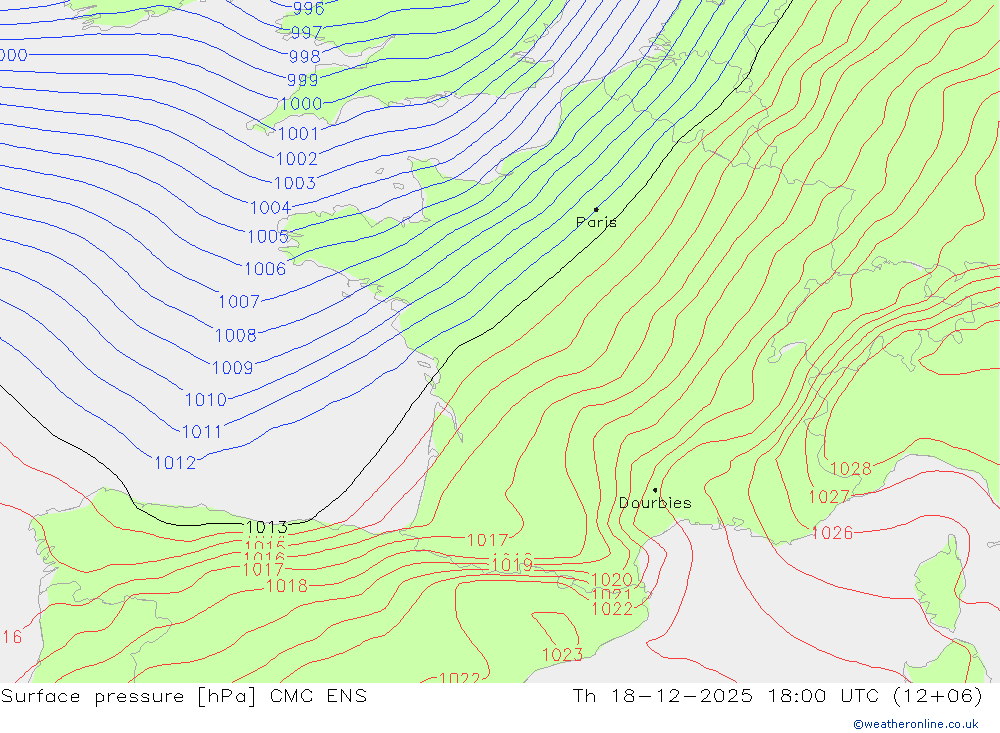Screen dimensions: 1000x733
Task: Select the red 1019 isobar label
Action: tap(512, 565)
